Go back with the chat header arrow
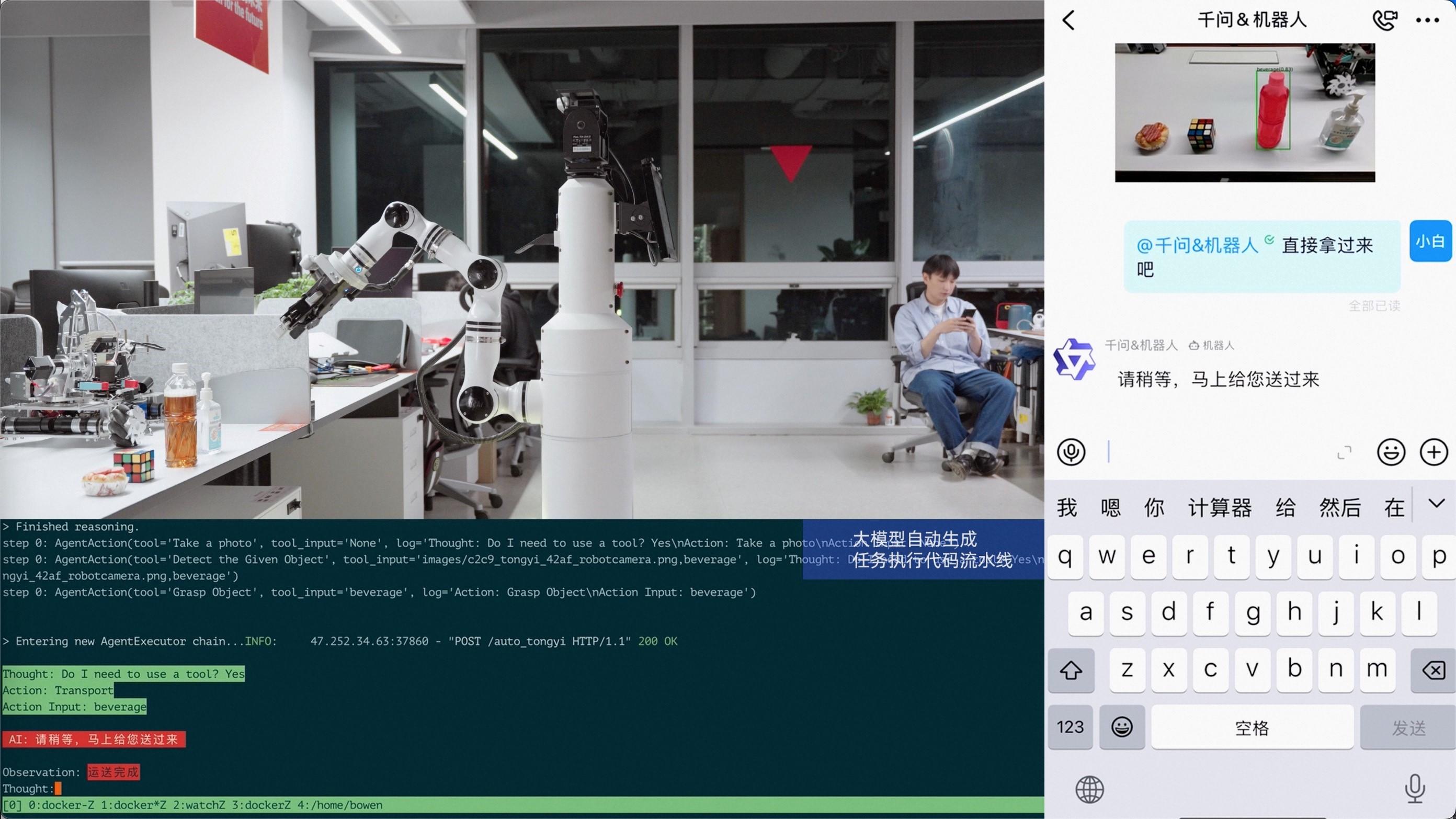This screenshot has height=819, width=1456. (x=1068, y=20)
